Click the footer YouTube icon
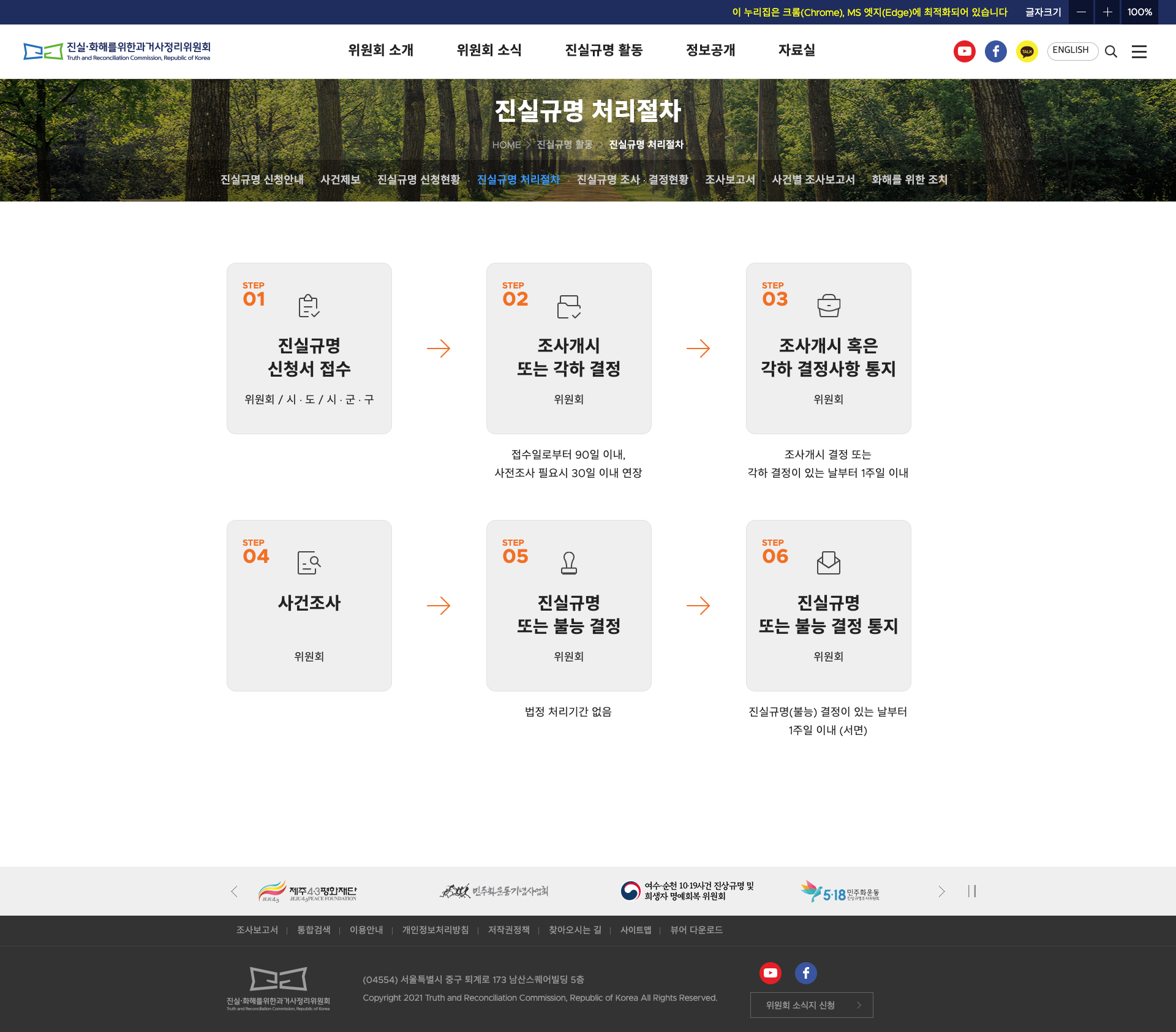 770,973
